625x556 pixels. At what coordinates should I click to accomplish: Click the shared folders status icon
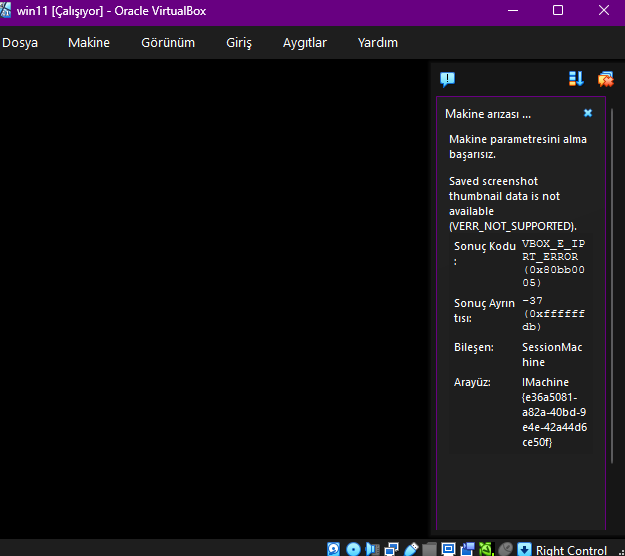tap(430, 549)
